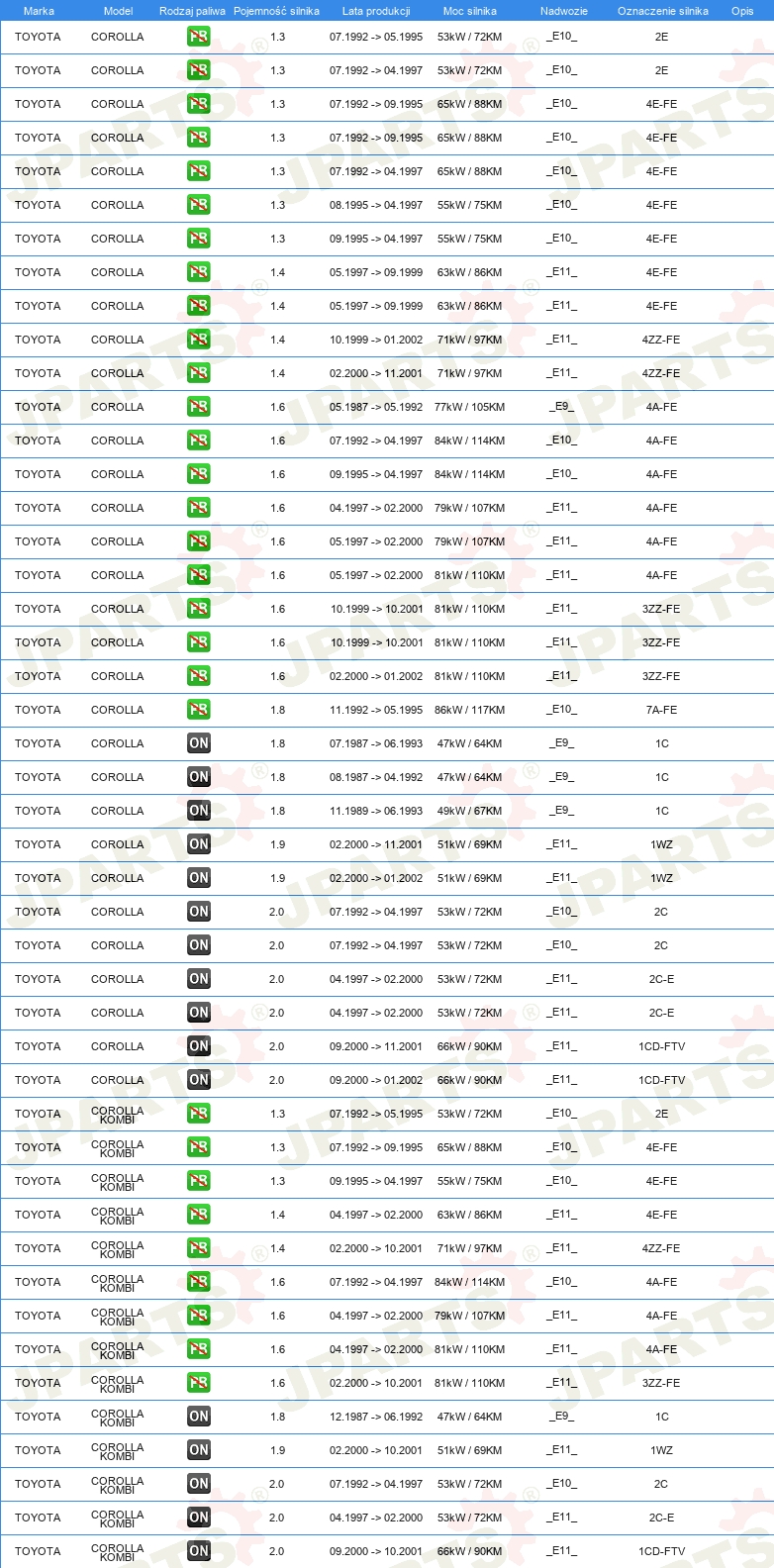Click the Lata produkcji column header
The height and width of the screenshot is (1568, 774).
point(376,11)
